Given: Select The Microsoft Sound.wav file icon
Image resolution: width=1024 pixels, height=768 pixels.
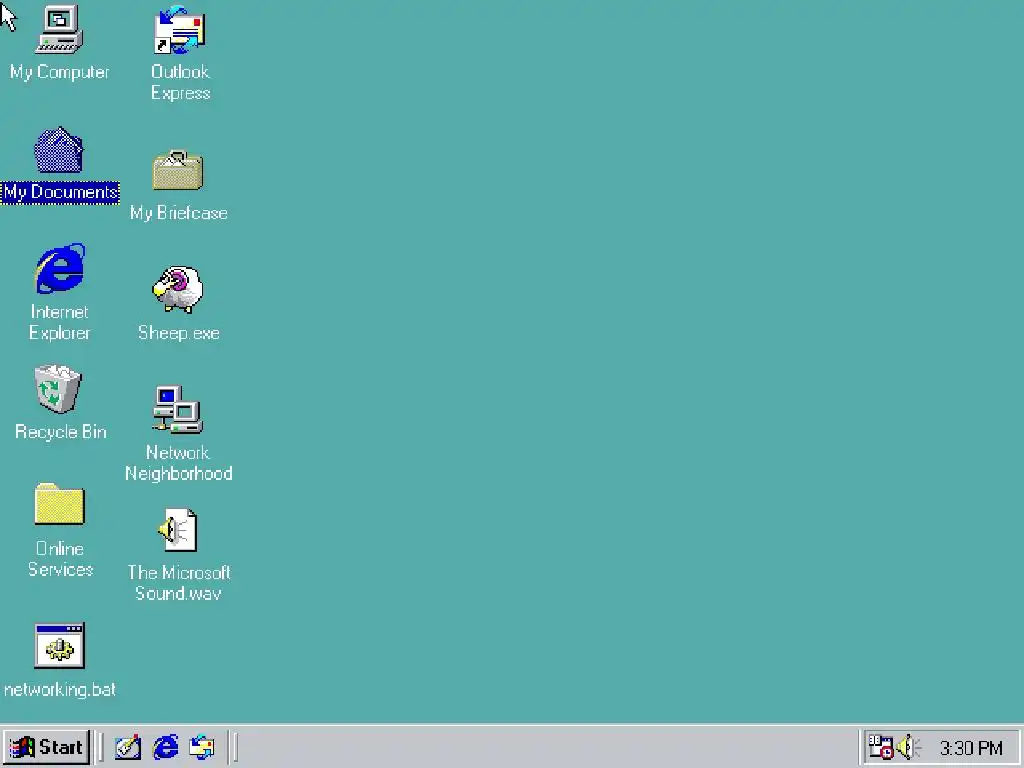Looking at the screenshot, I should pyautogui.click(x=178, y=530).
